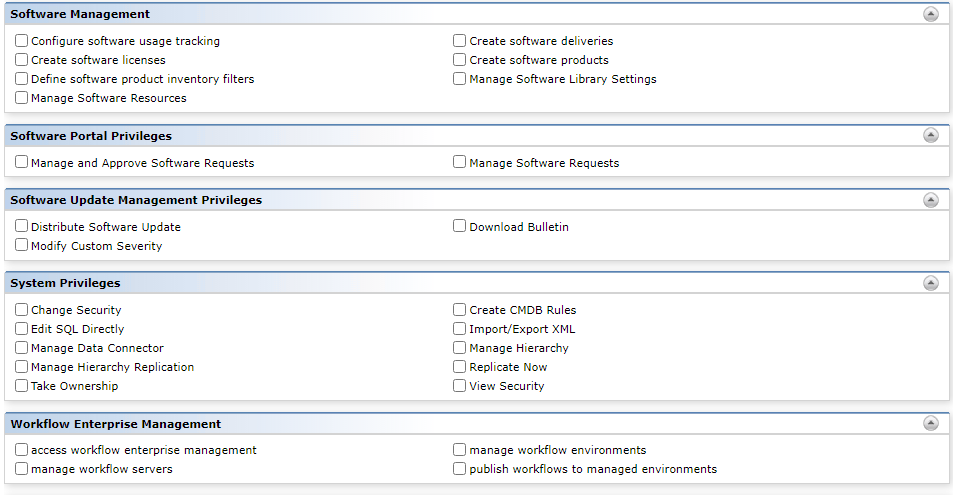Tick the Download Bulletin checkbox

click(459, 226)
